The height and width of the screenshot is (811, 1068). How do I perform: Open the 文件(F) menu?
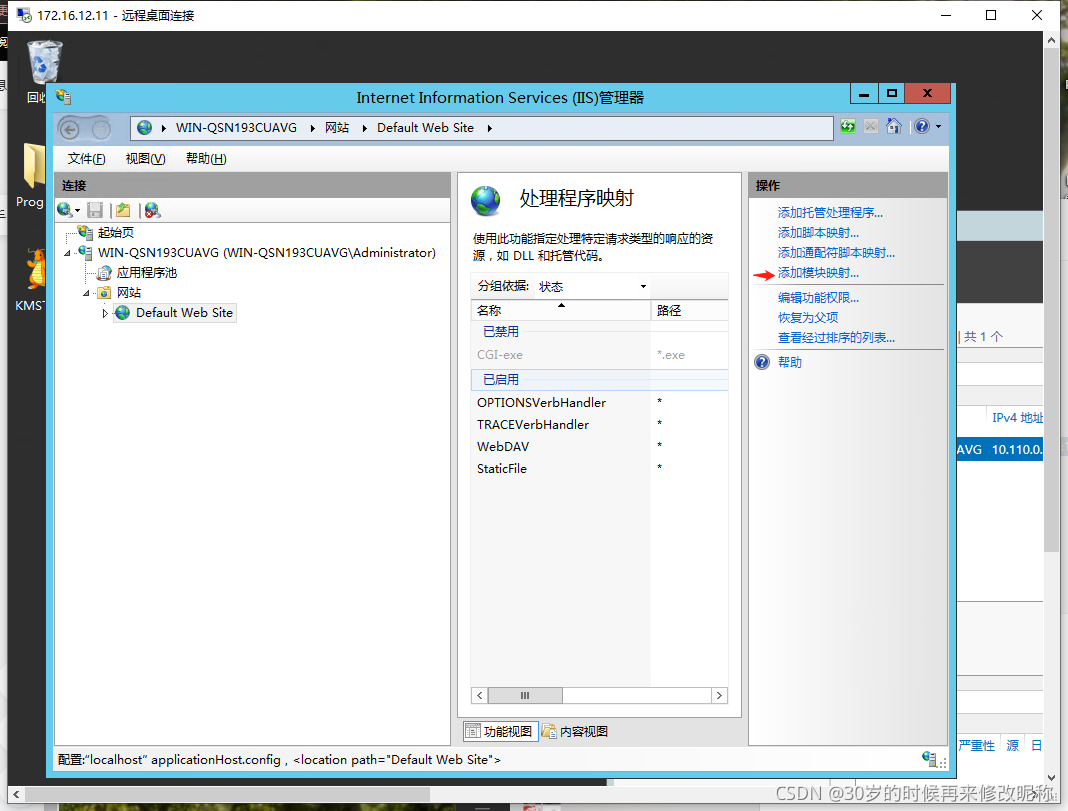(87, 159)
